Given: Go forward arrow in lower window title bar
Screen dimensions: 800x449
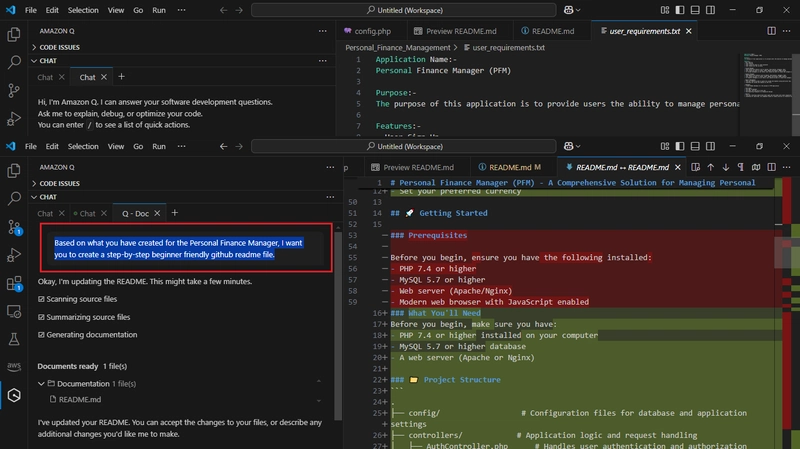Looking at the screenshot, I should point(239,146).
